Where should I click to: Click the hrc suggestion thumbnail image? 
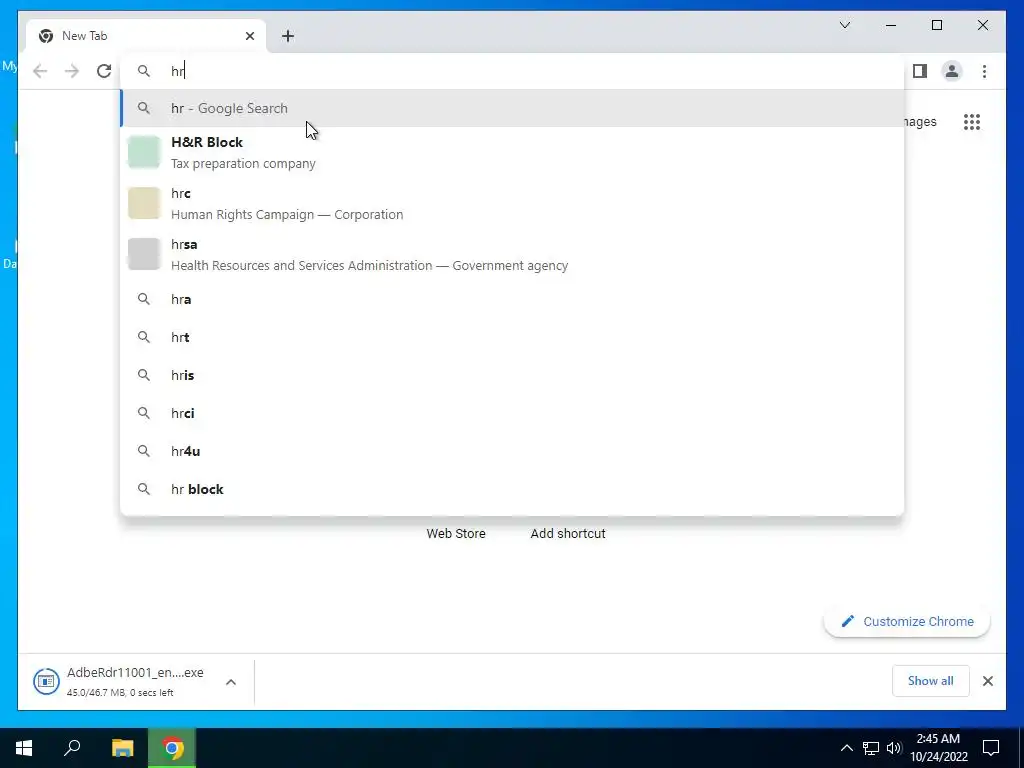(x=144, y=203)
